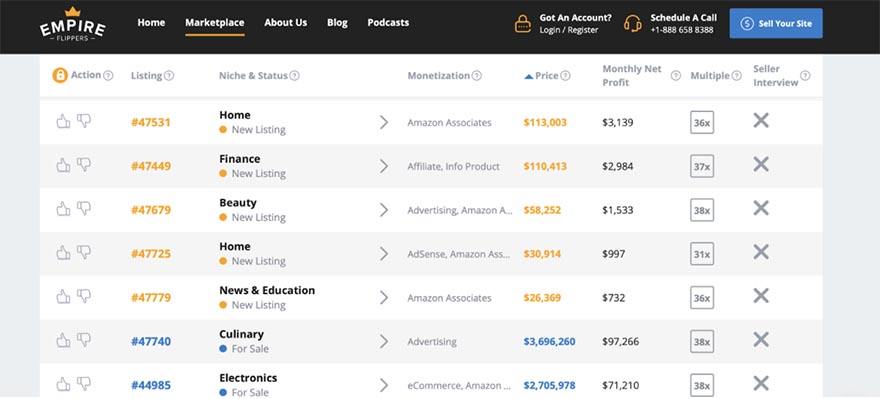This screenshot has height=399, width=880.
Task: Click the Login / Register link
Action: click(569, 30)
